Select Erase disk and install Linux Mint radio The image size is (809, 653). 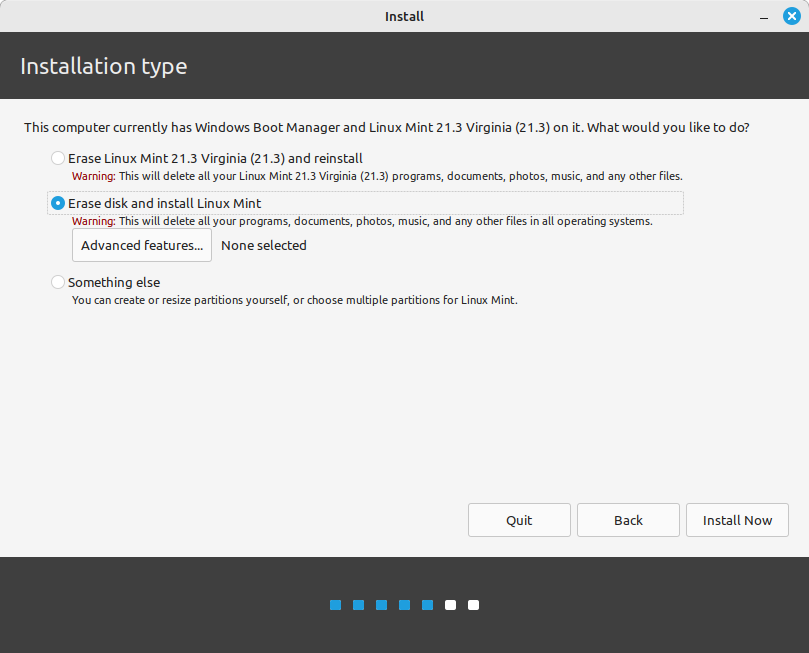(57, 203)
